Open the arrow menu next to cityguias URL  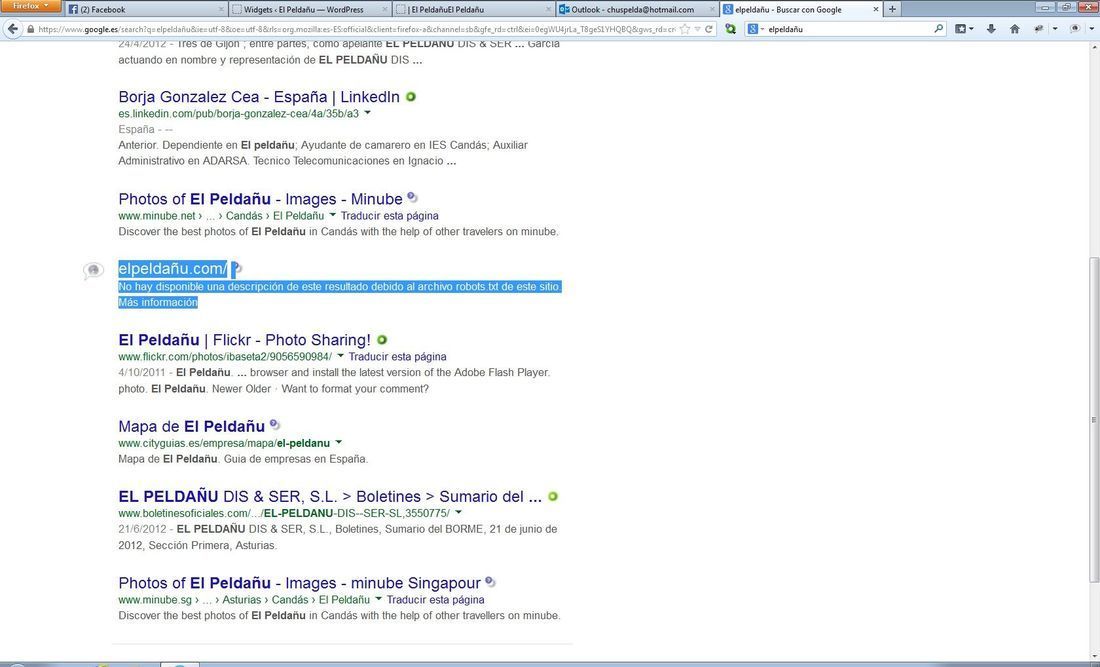[338, 443]
